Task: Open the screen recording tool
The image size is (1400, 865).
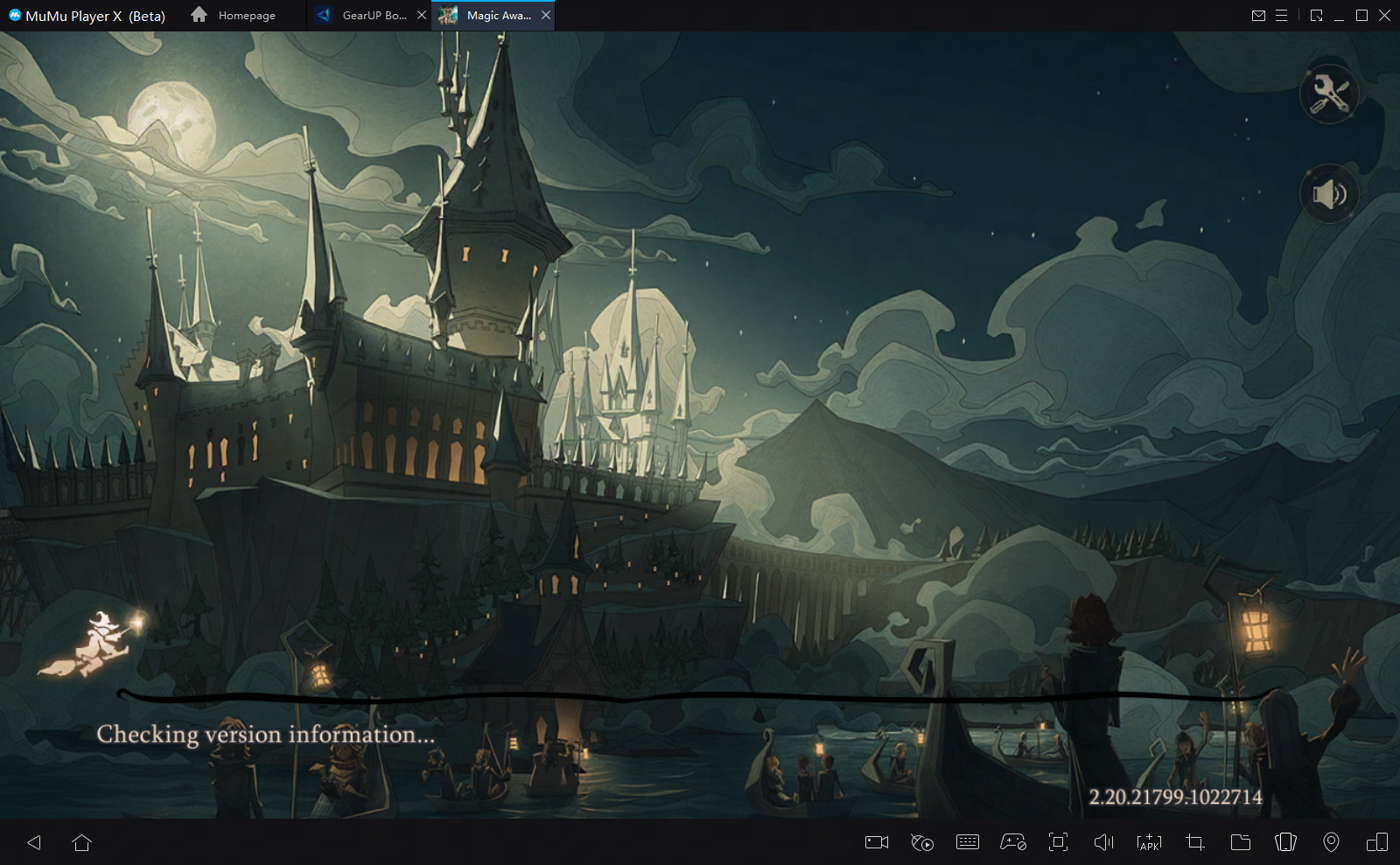Action: tap(877, 842)
